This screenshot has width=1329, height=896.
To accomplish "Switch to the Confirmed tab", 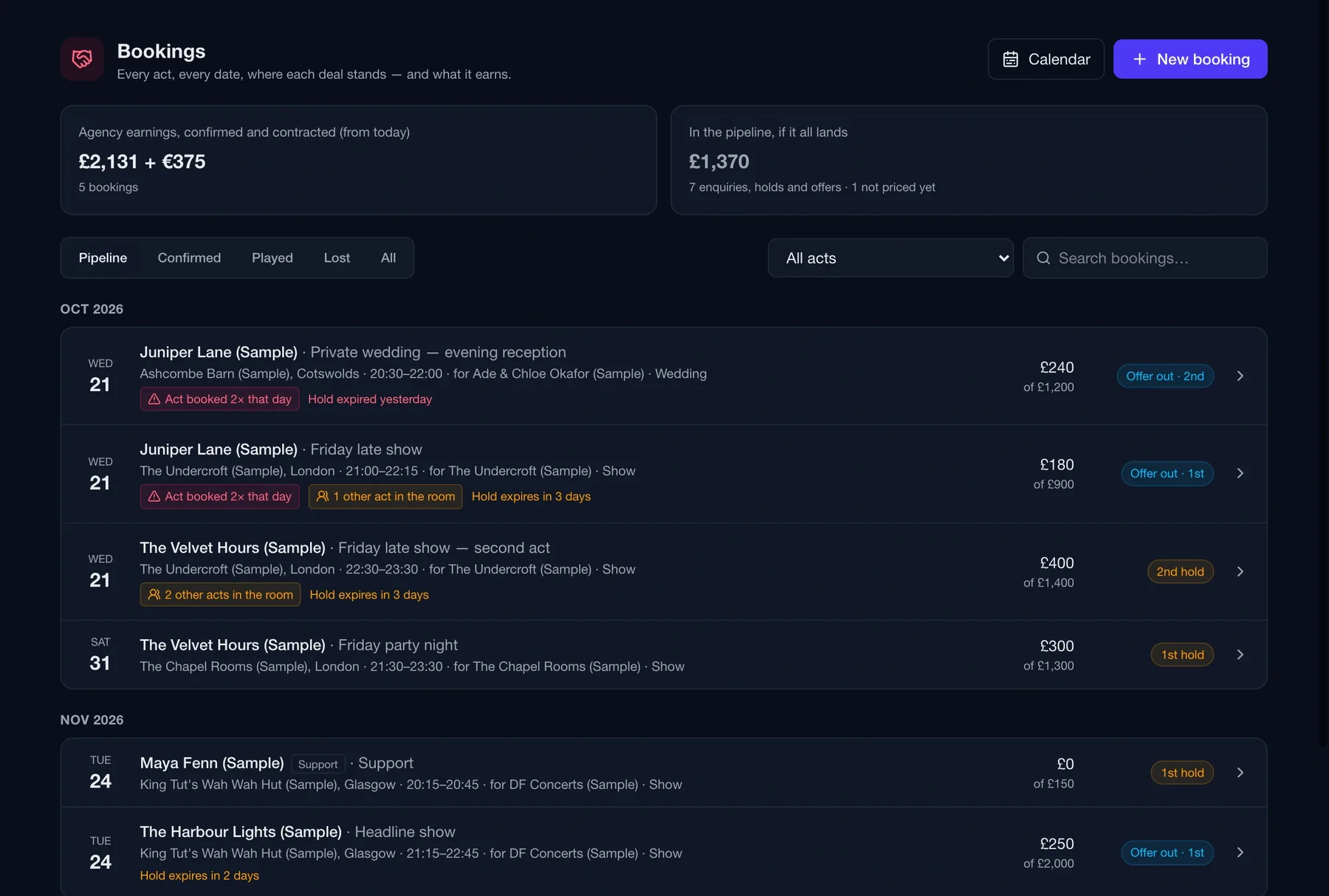I will pyautogui.click(x=189, y=258).
